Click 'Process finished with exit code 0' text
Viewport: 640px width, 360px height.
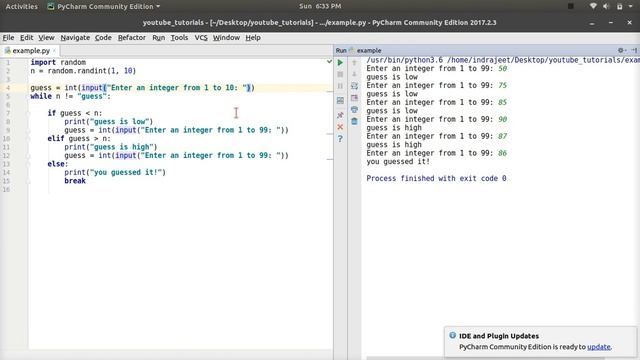pyautogui.click(x=436, y=178)
